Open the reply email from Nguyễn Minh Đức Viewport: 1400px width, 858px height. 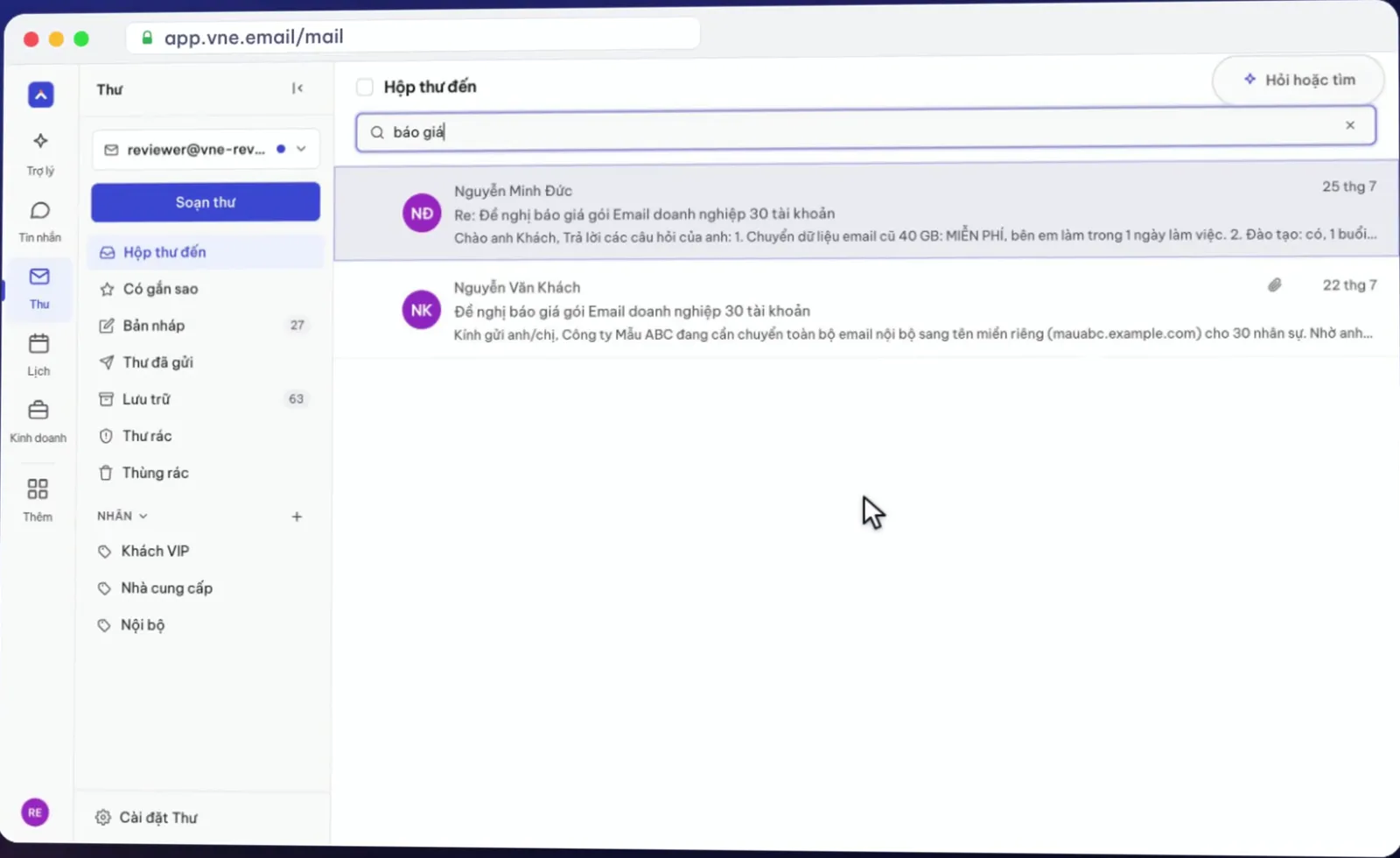[x=866, y=213]
